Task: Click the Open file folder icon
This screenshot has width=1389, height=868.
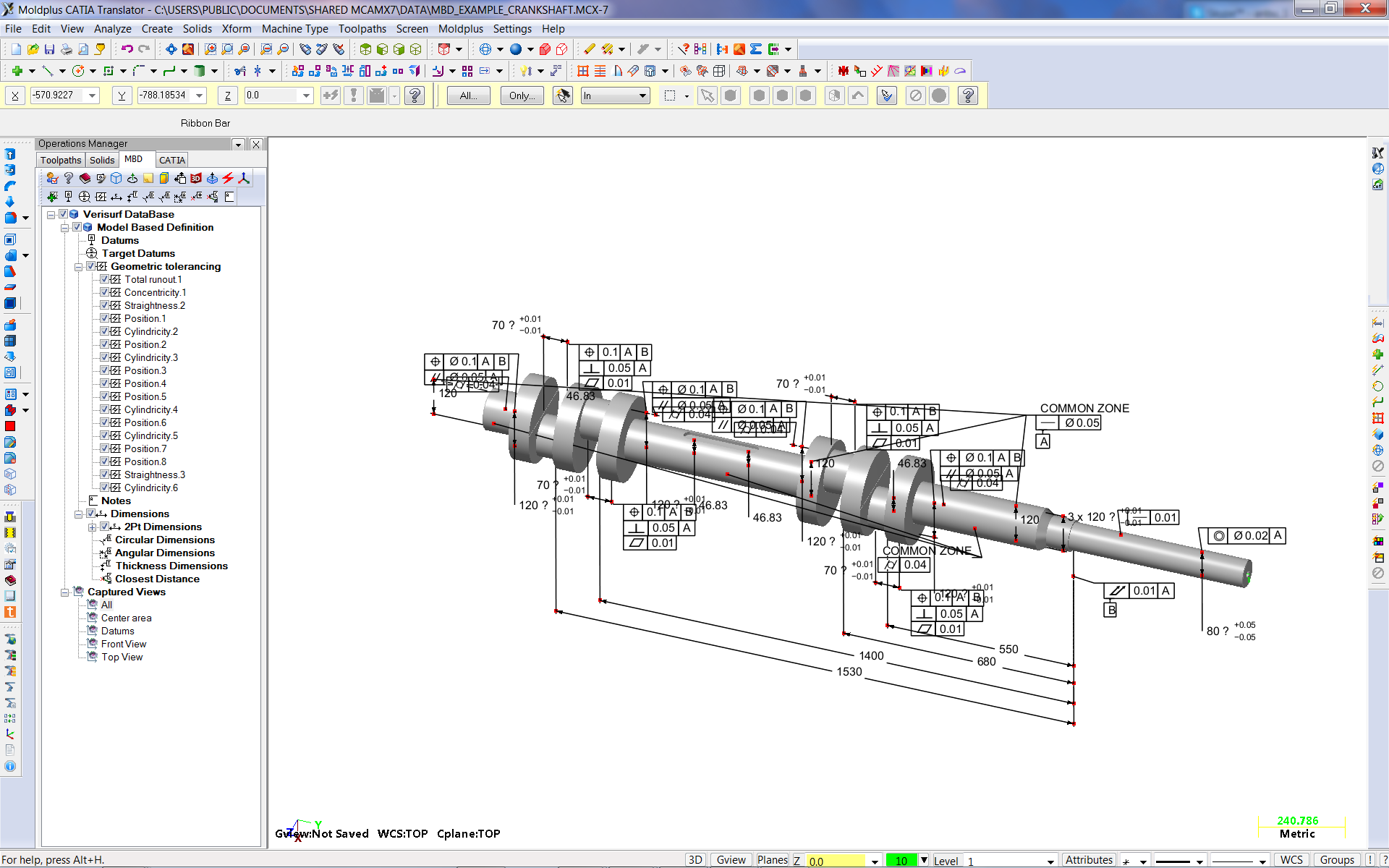Action: pos(33,49)
